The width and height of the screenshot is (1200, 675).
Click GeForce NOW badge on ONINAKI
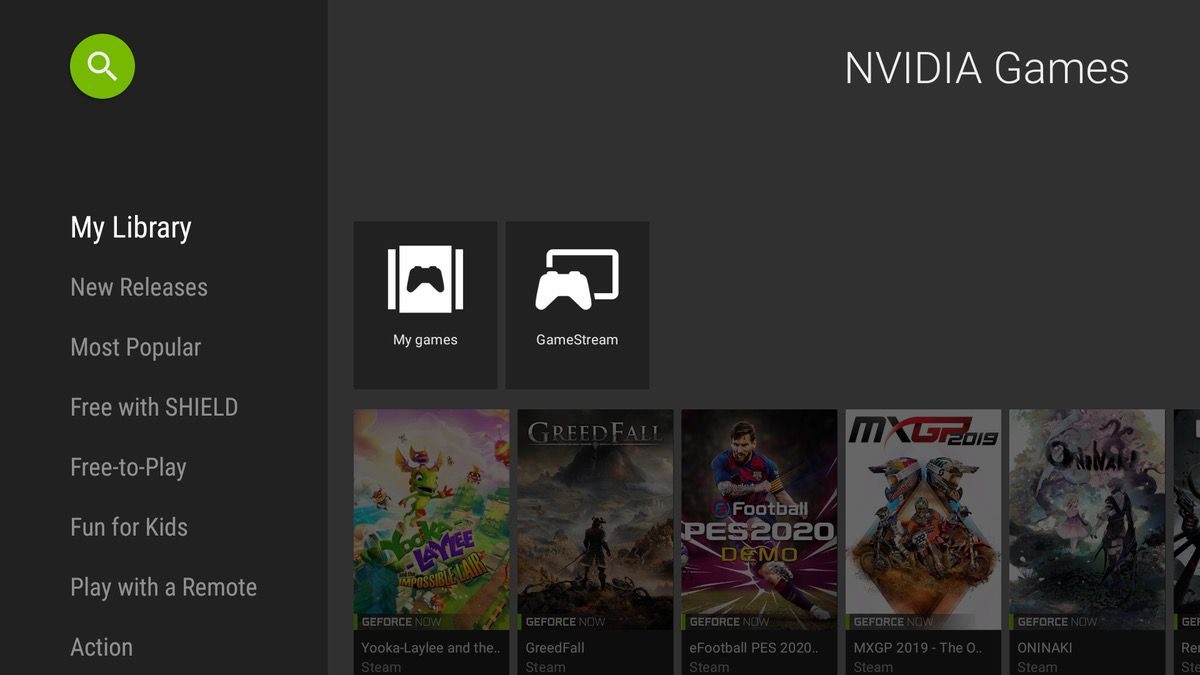(1056, 622)
